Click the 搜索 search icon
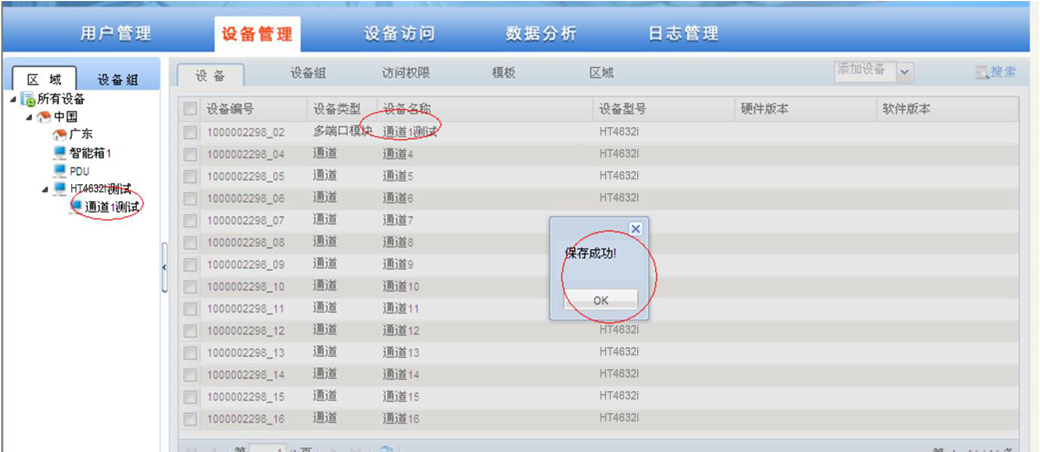Screen dimensions: 1040x452 [982, 73]
